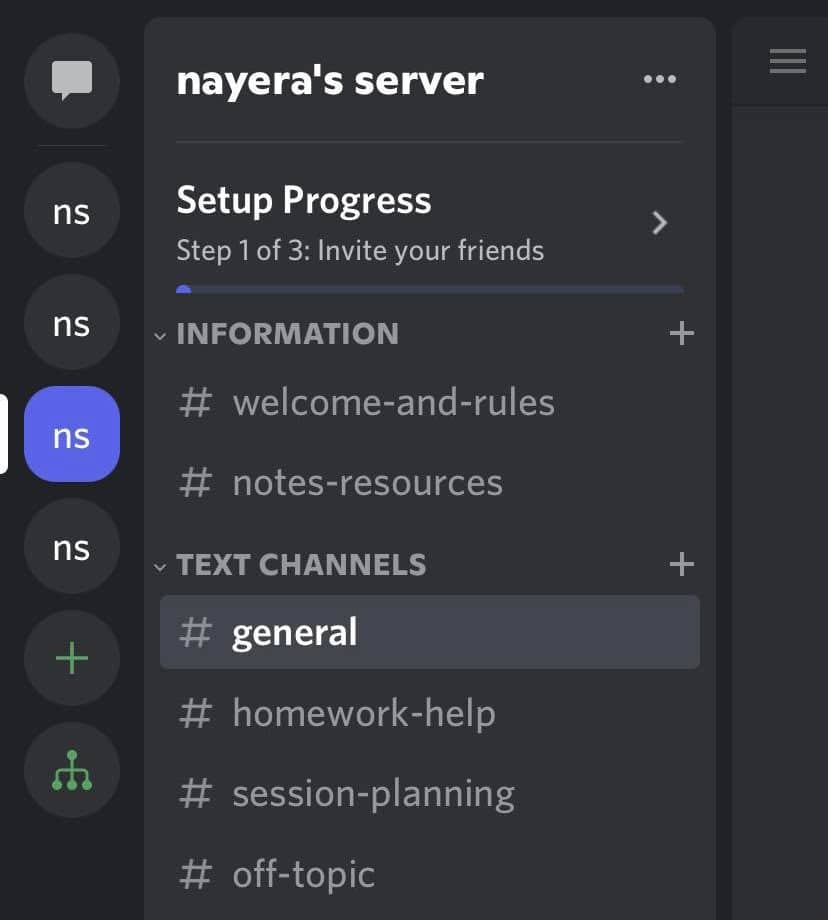Click the hash icon beside welcome-and-rules
Image resolution: width=828 pixels, height=920 pixels.
tap(195, 402)
